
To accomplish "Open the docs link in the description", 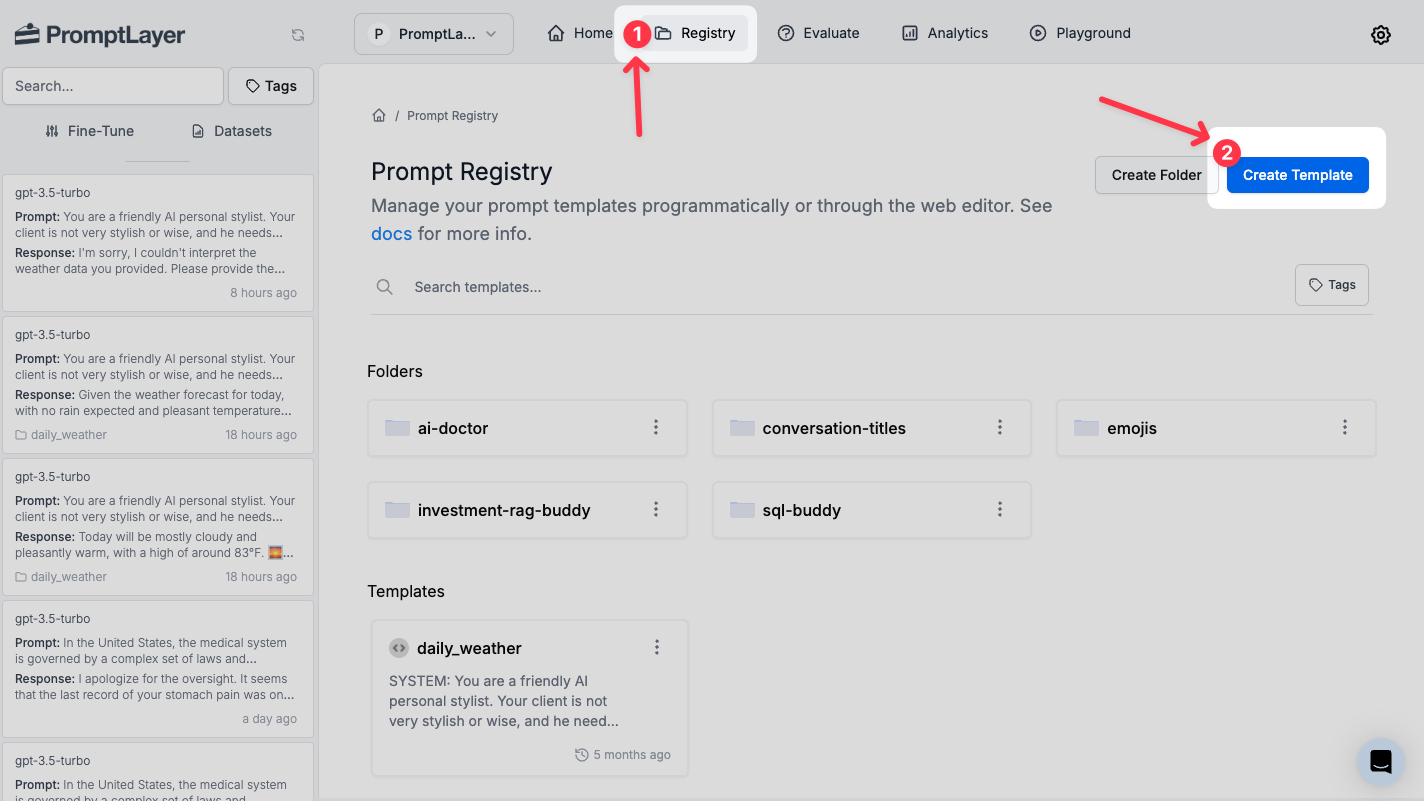I will pos(391,233).
